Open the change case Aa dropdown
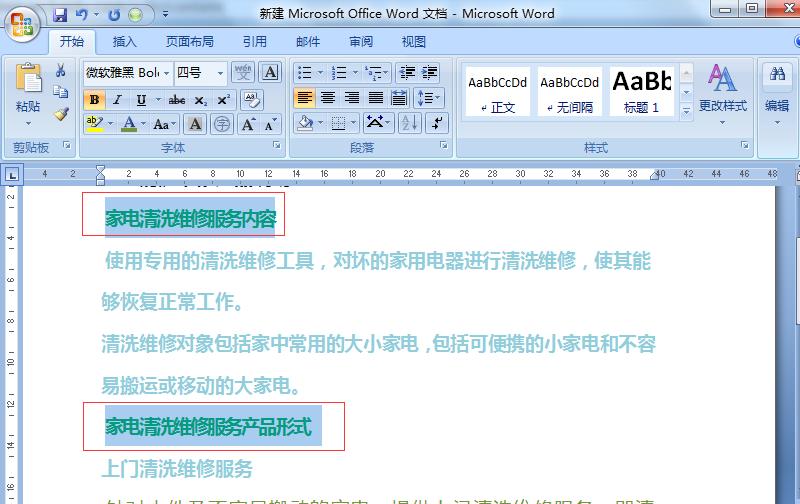This screenshot has height=504, width=800. (164, 124)
